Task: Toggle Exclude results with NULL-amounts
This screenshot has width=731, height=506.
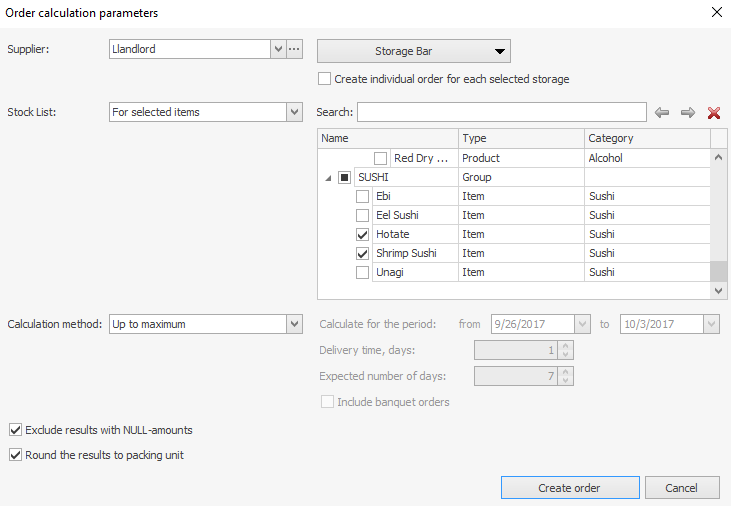Action: pos(15,430)
